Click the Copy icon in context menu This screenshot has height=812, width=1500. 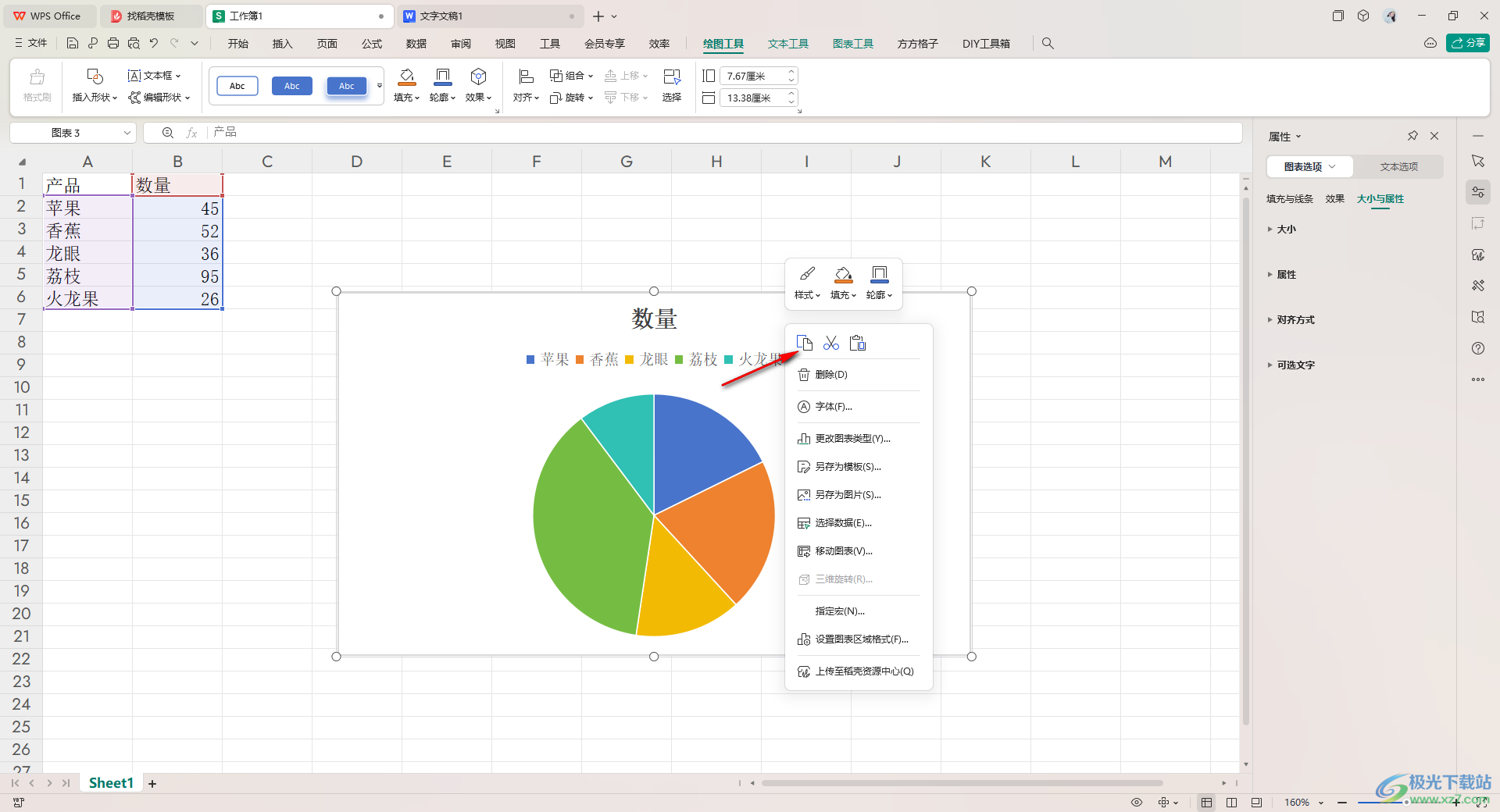pyautogui.click(x=804, y=343)
